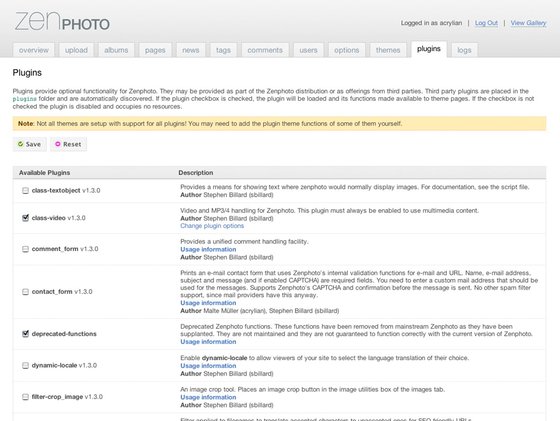This screenshot has width=560, height=421.
Task: Check the dynamic-locale plugin checkbox
Action: (25, 365)
